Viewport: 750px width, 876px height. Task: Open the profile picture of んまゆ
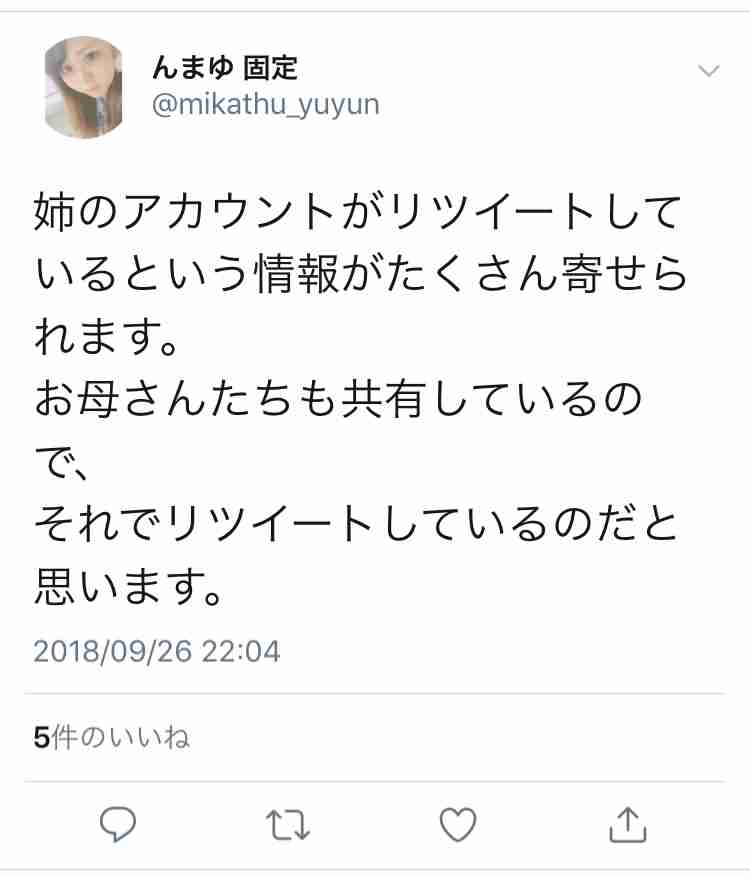pos(83,87)
